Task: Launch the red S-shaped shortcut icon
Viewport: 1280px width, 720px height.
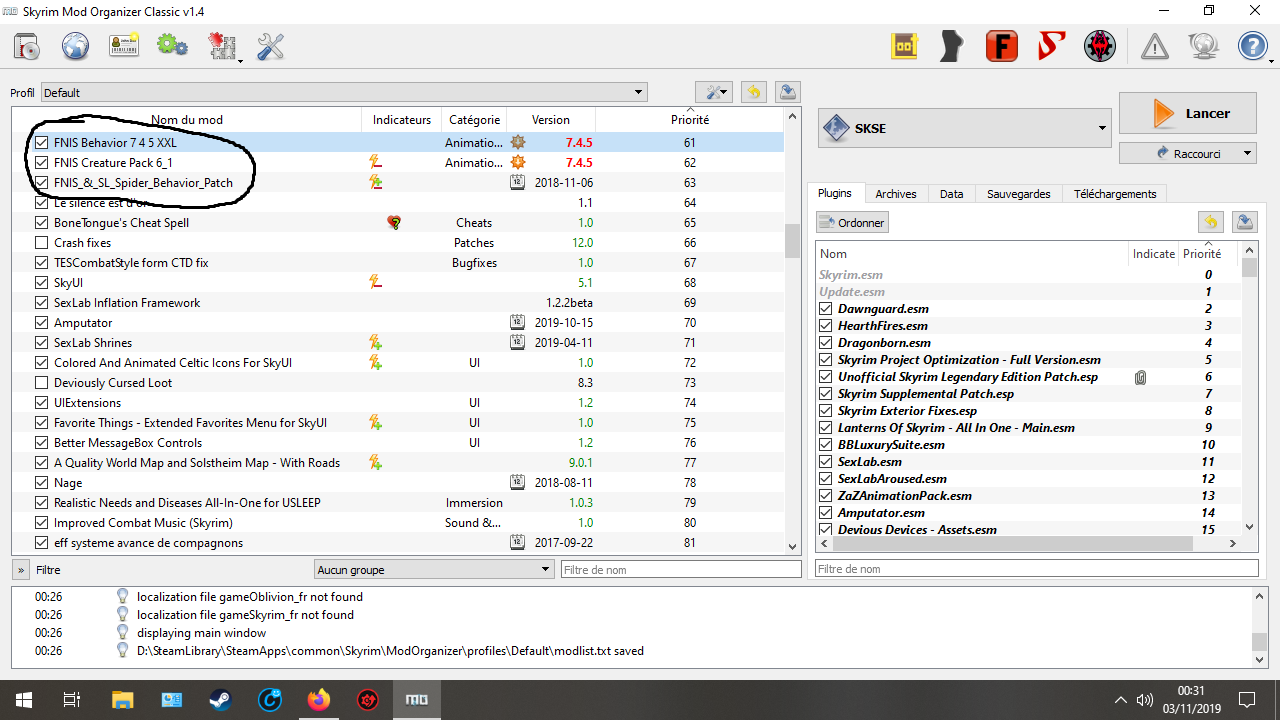Action: pyautogui.click(x=1050, y=46)
